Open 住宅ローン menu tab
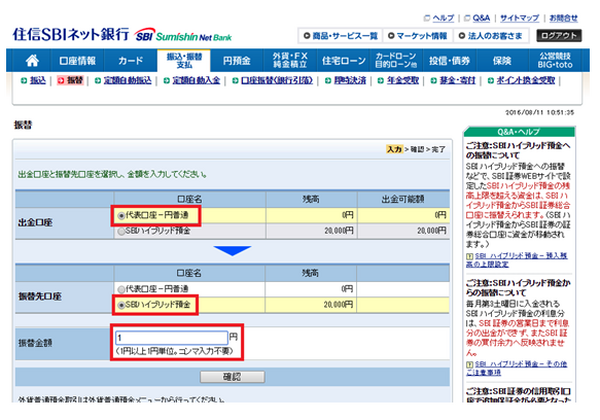 343,60
